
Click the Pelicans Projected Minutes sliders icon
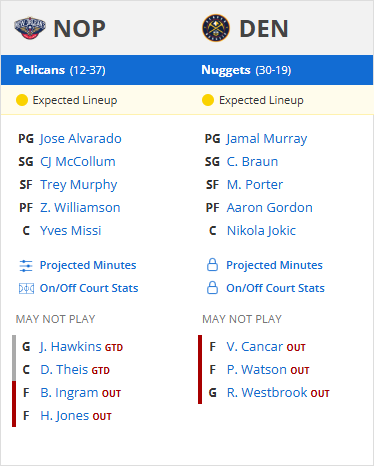point(26,266)
